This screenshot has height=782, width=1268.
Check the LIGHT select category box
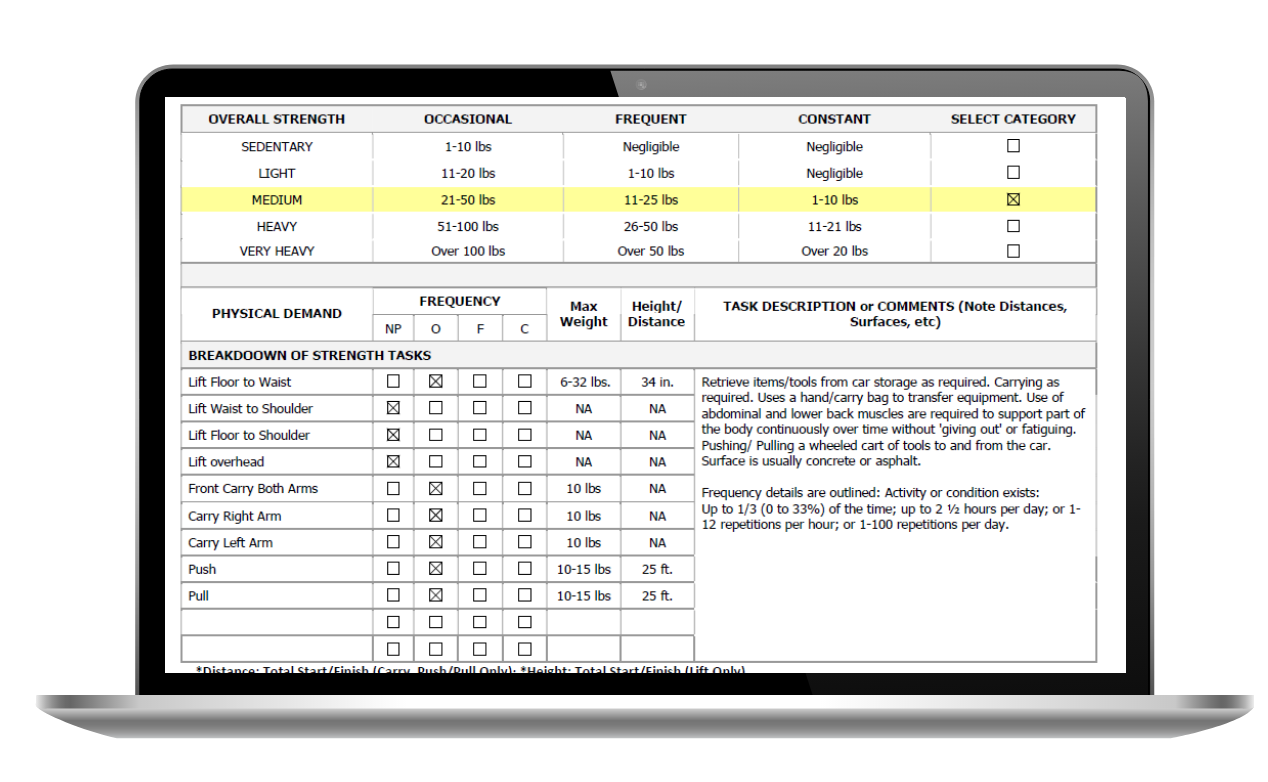coord(1013,173)
